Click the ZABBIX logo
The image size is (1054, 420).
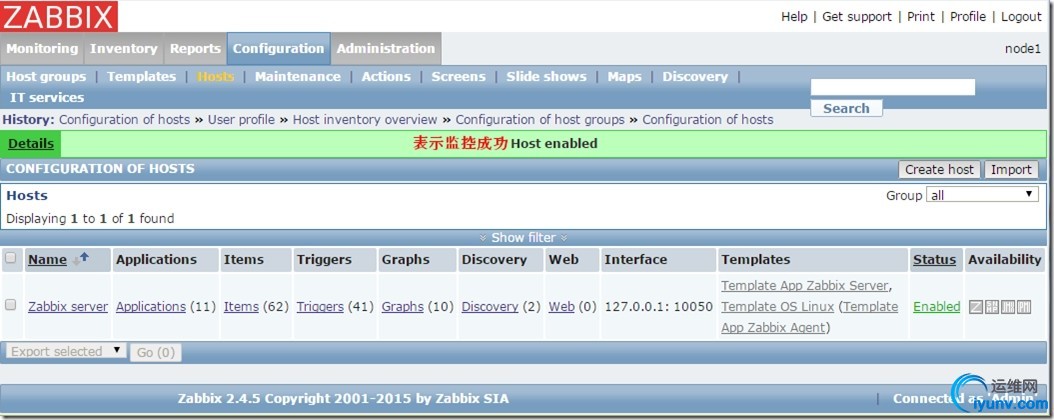pos(59,16)
